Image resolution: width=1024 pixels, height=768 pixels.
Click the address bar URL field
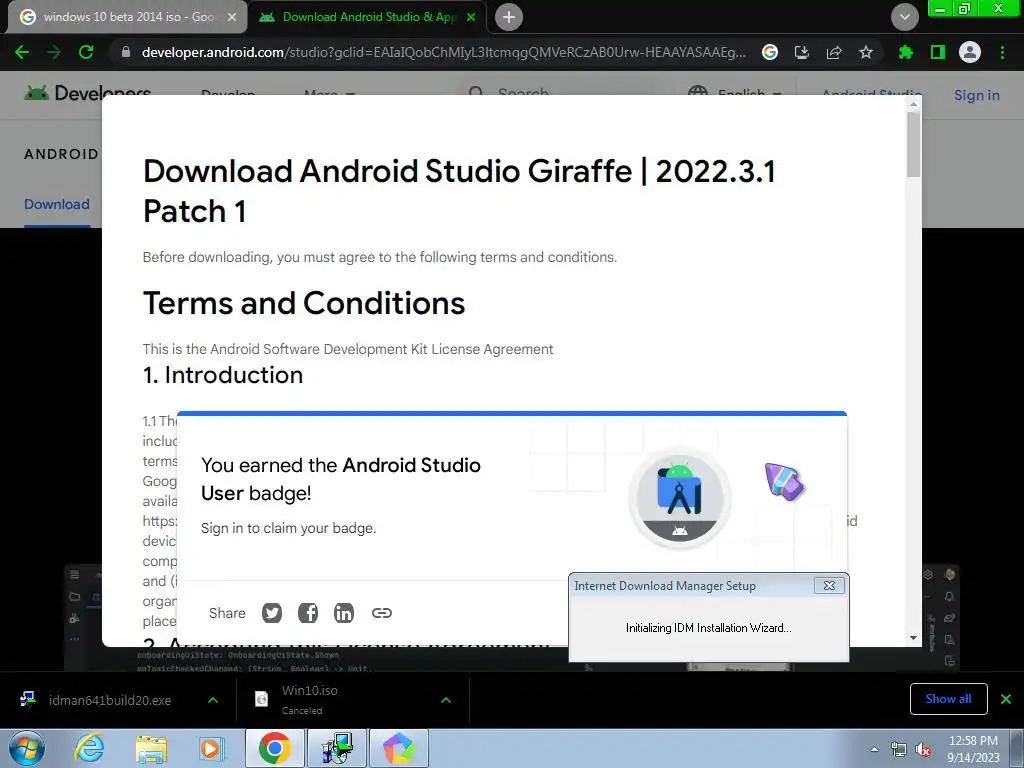click(443, 52)
